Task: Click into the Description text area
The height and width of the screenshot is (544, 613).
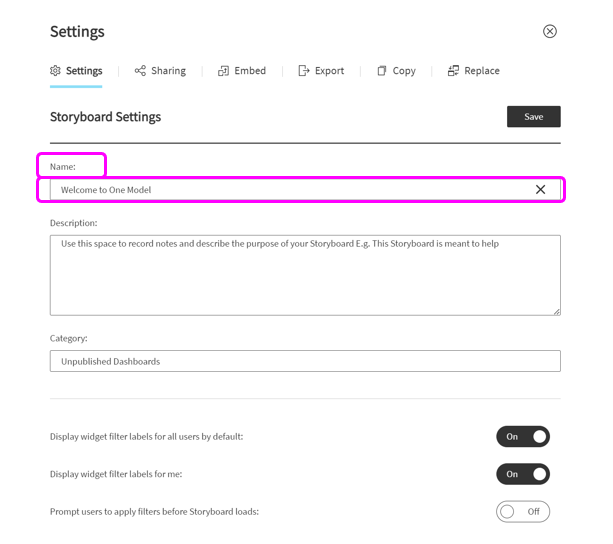Action: tap(305, 275)
